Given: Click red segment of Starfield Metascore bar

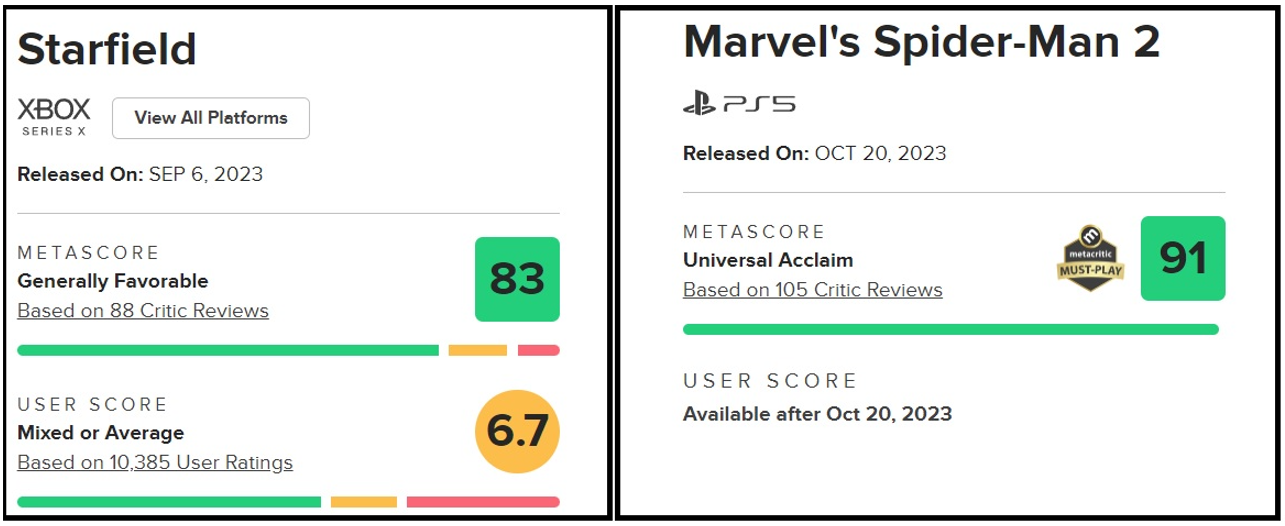Looking at the screenshot, I should click(x=539, y=350).
